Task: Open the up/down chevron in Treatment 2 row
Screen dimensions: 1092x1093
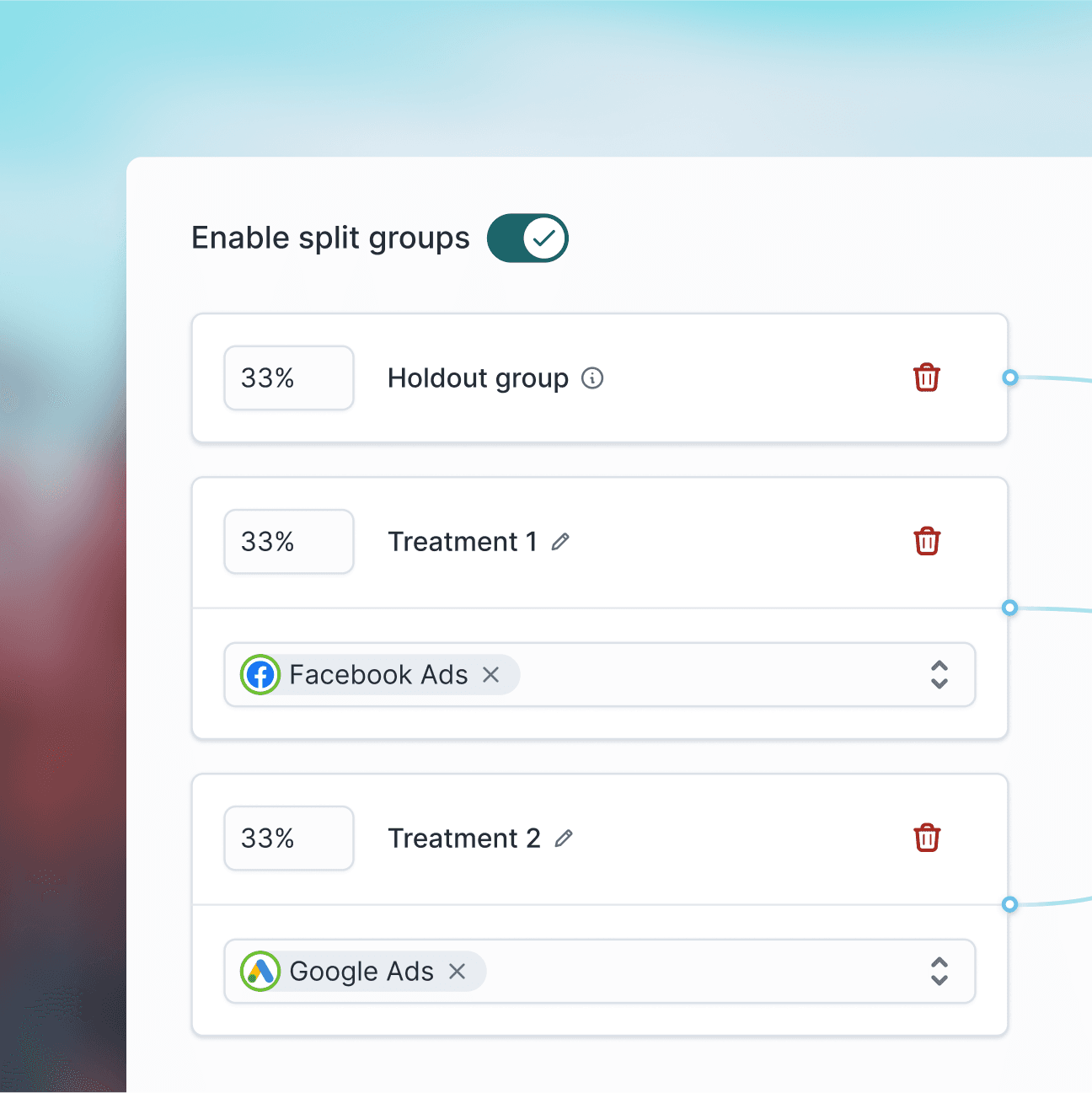Action: click(x=939, y=971)
